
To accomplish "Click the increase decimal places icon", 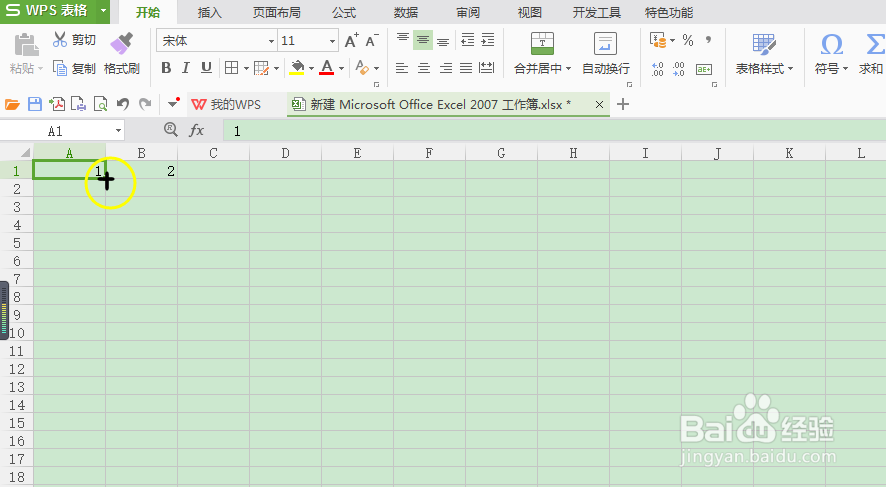I will tap(658, 69).
